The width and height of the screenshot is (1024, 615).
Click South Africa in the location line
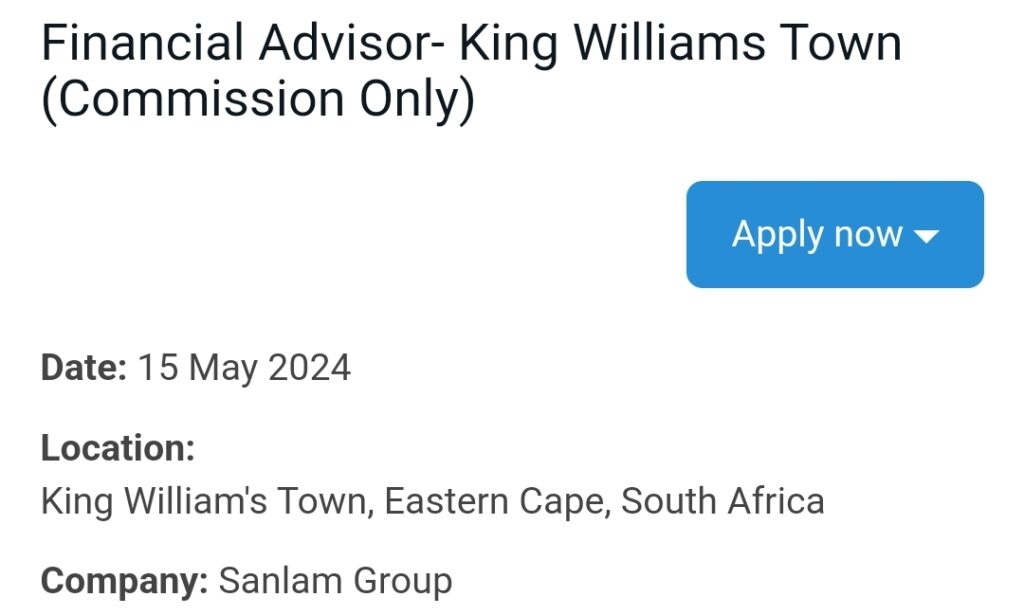pyautogui.click(x=722, y=501)
